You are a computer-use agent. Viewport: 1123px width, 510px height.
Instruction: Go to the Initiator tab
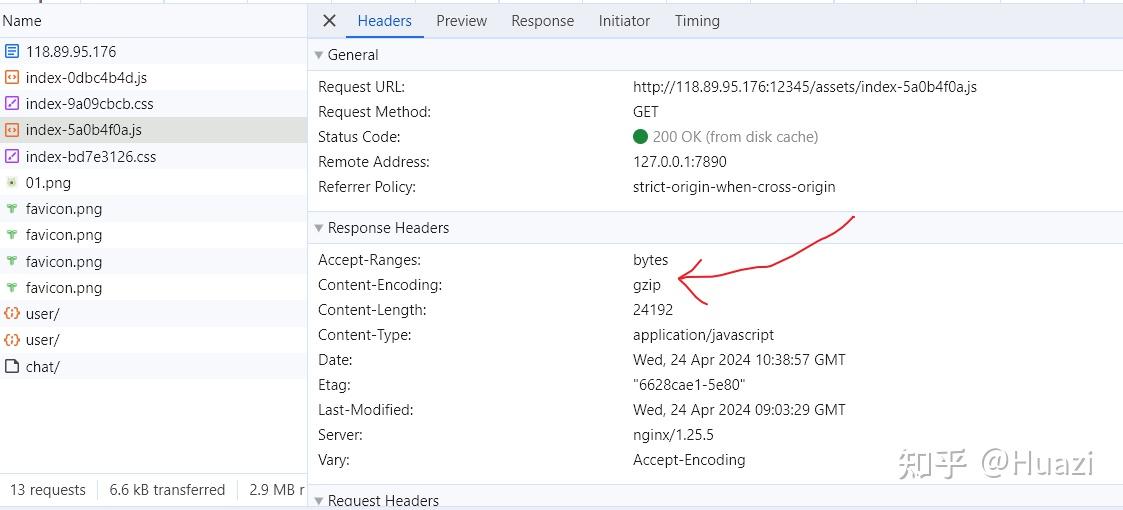pyautogui.click(x=624, y=21)
